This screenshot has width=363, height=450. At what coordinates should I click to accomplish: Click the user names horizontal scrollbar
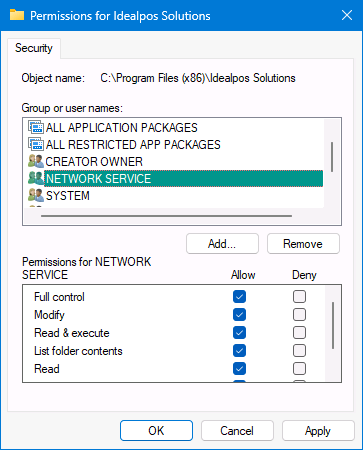166,216
